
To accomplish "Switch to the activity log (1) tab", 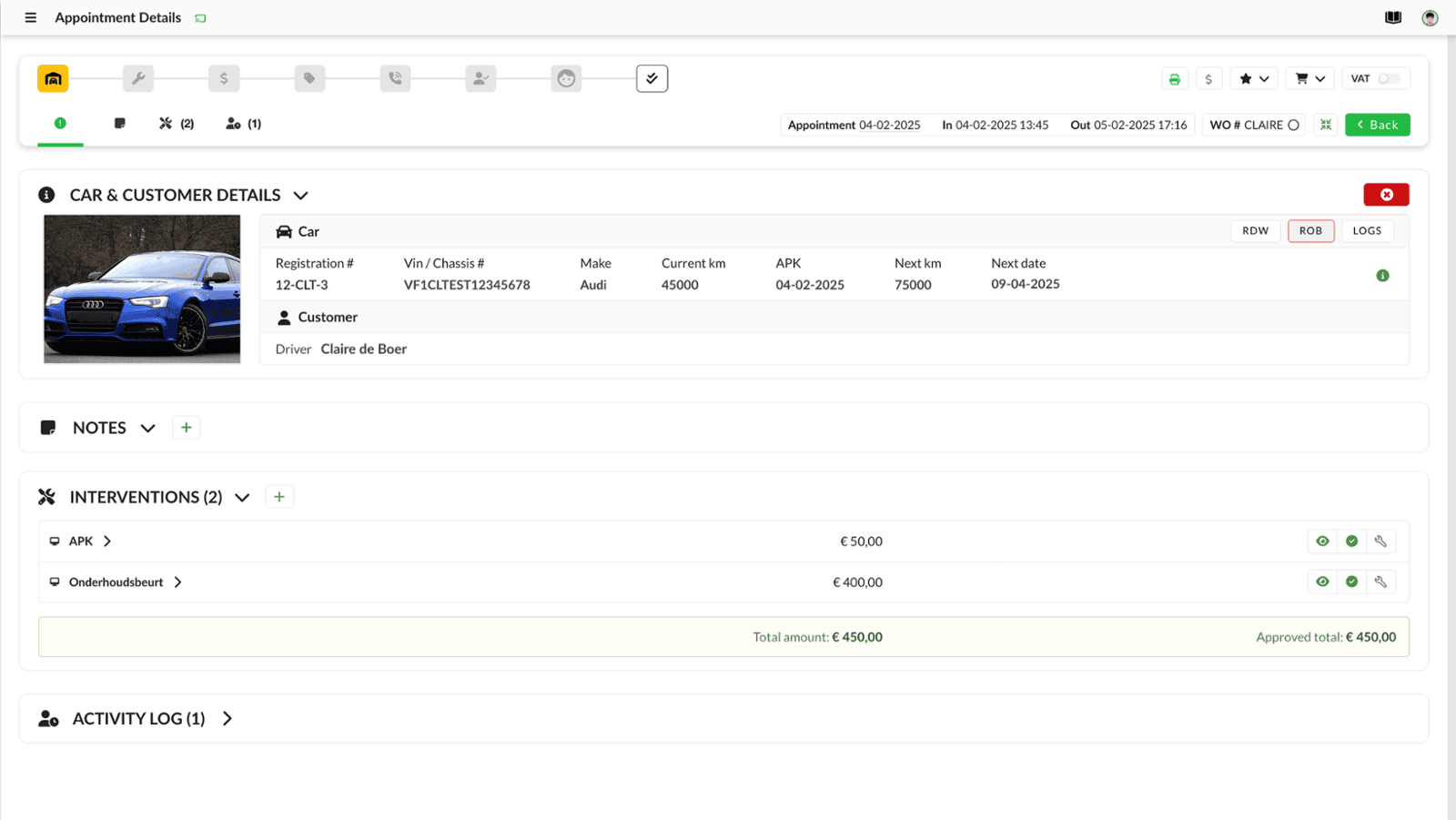I will (x=243, y=124).
